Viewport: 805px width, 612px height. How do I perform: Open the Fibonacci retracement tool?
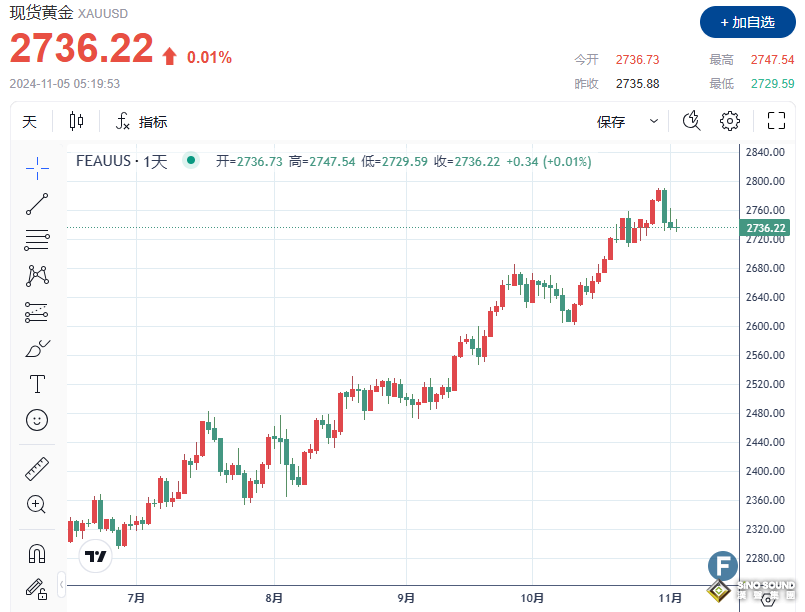37,240
